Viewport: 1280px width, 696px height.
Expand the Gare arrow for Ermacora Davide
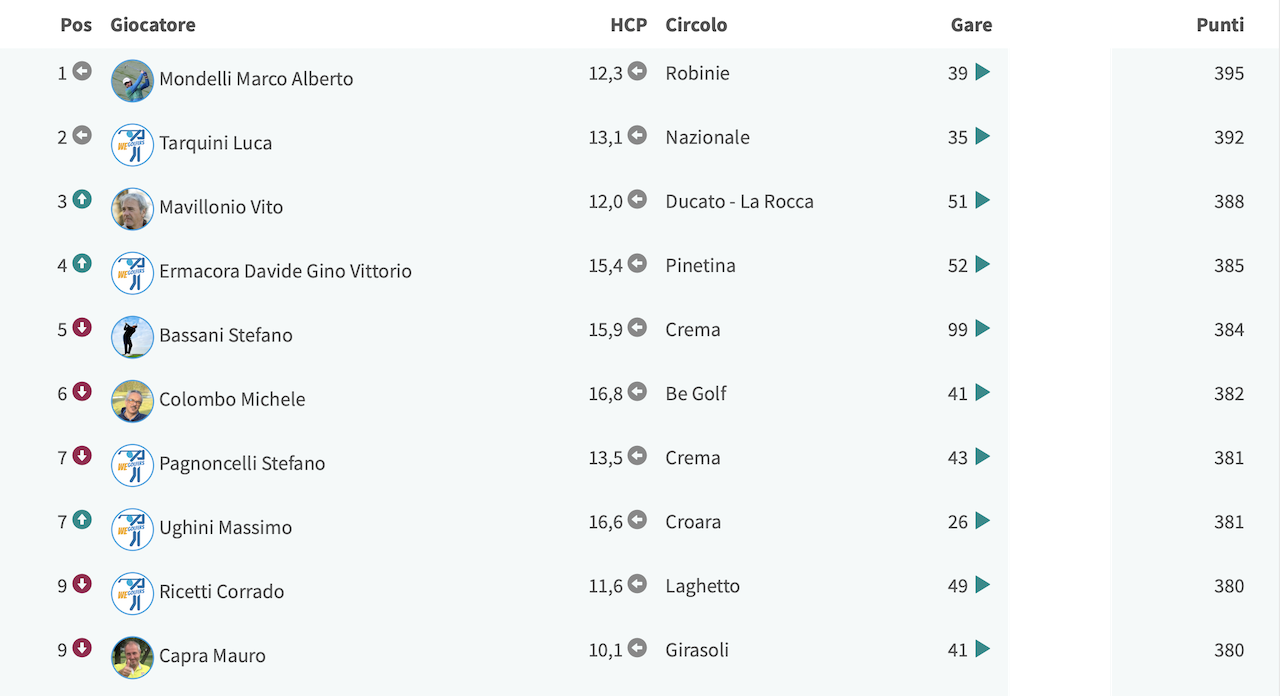(x=982, y=264)
